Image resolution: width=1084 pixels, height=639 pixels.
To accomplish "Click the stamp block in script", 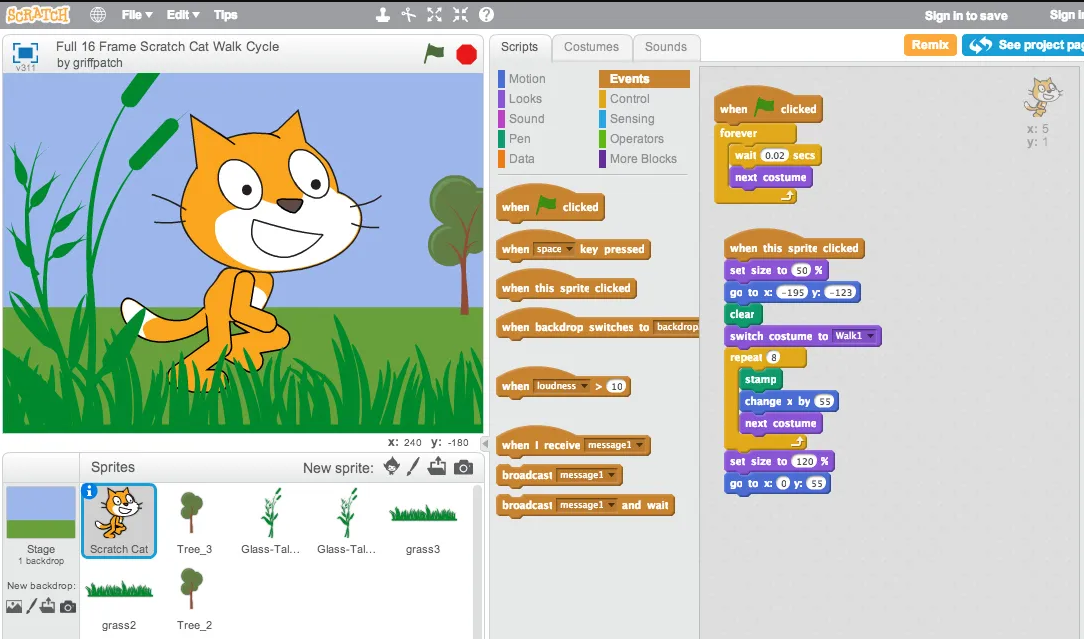I will [760, 379].
